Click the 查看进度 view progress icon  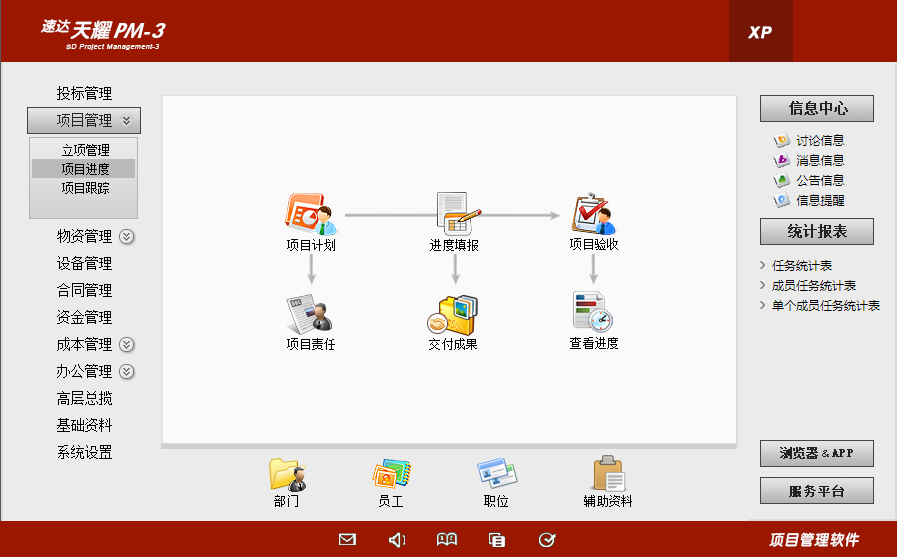[x=593, y=312]
